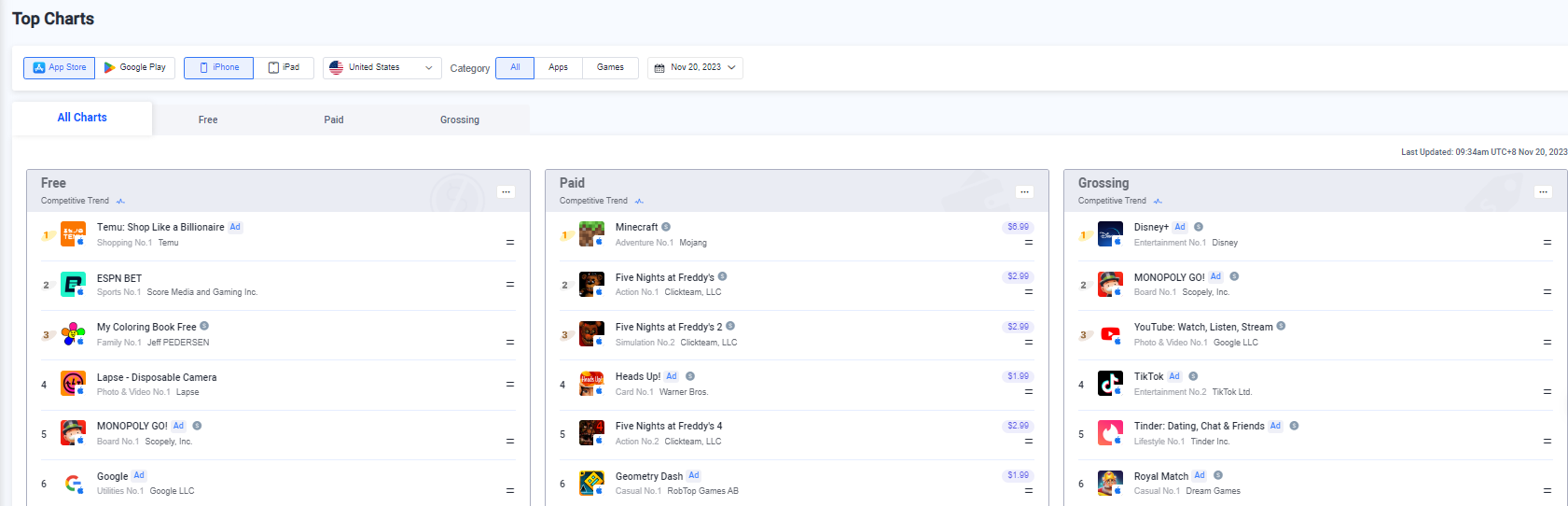The width and height of the screenshot is (1568, 506).
Task: Open Temu: Shop Like a Billionaire link
Action: (160, 227)
